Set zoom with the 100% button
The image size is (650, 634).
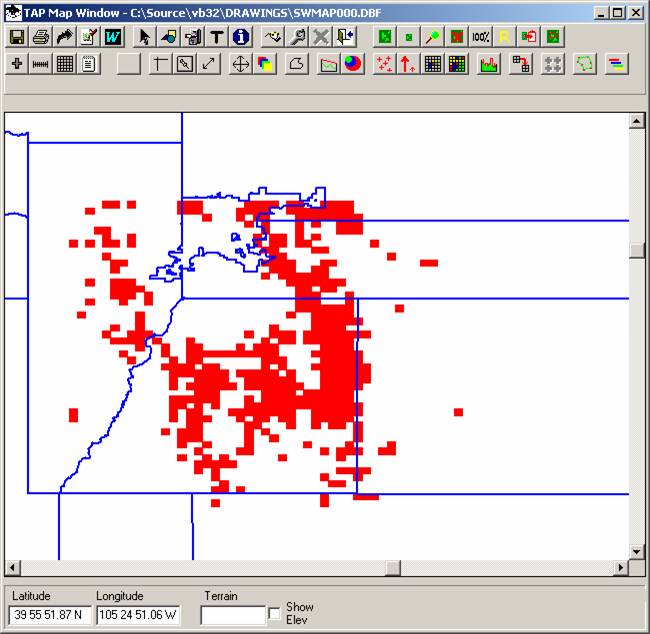point(480,37)
